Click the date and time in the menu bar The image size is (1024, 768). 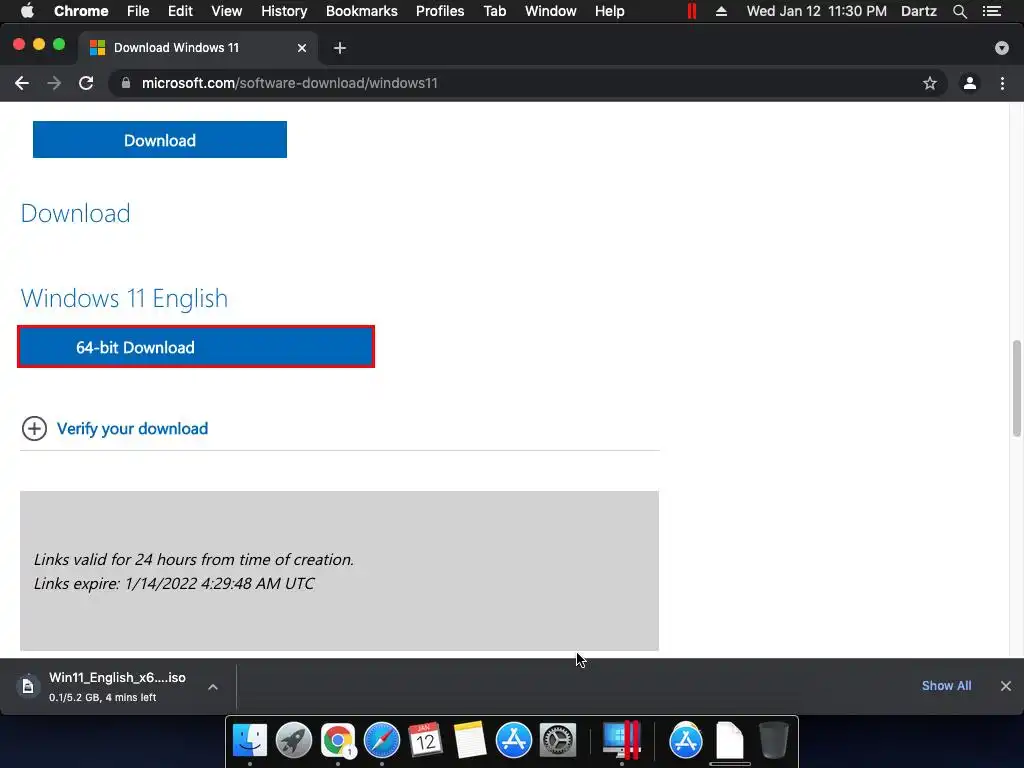(816, 11)
